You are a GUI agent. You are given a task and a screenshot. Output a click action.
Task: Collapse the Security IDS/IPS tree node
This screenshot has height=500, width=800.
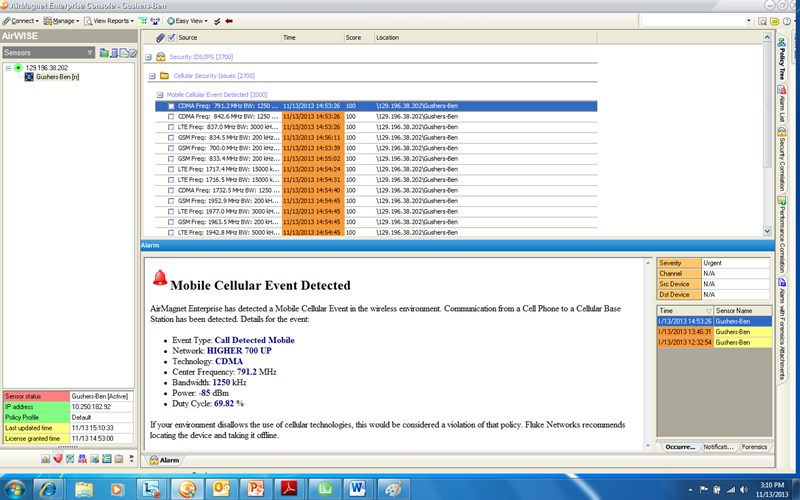pyautogui.click(x=148, y=57)
